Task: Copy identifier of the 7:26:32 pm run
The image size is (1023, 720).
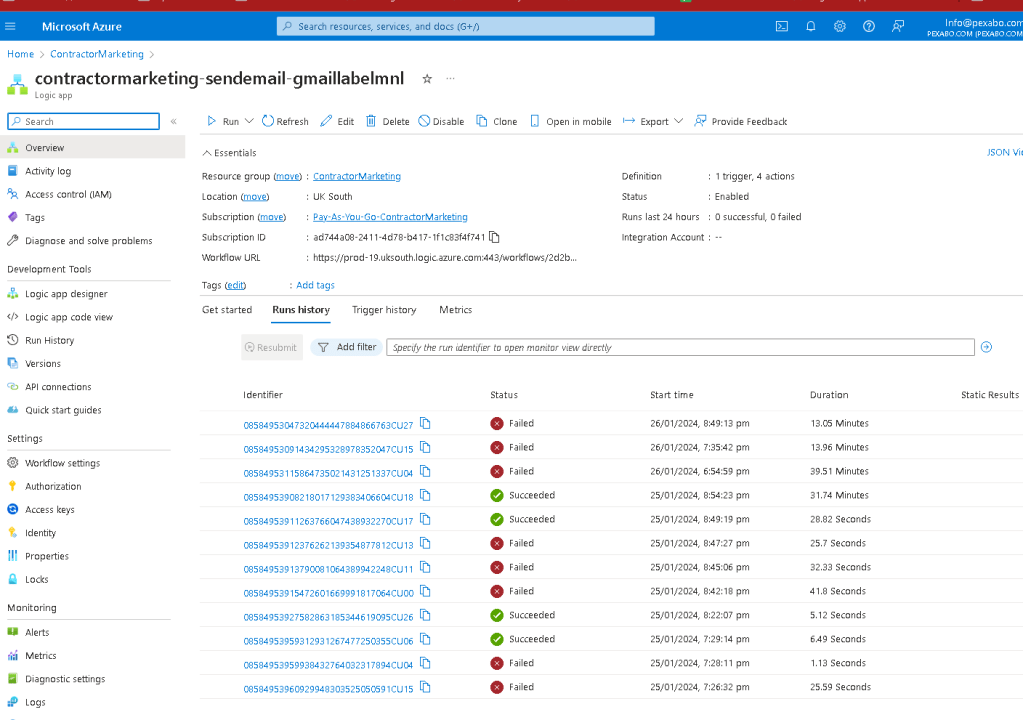Action: click(425, 687)
